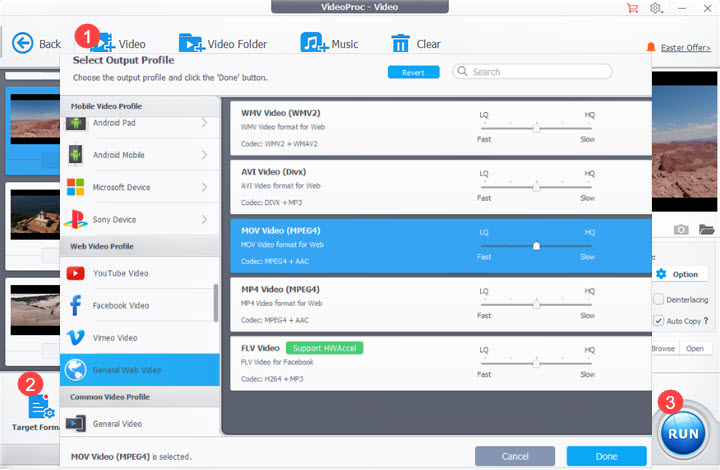Adjust the FLV Video quality slider

(536, 363)
